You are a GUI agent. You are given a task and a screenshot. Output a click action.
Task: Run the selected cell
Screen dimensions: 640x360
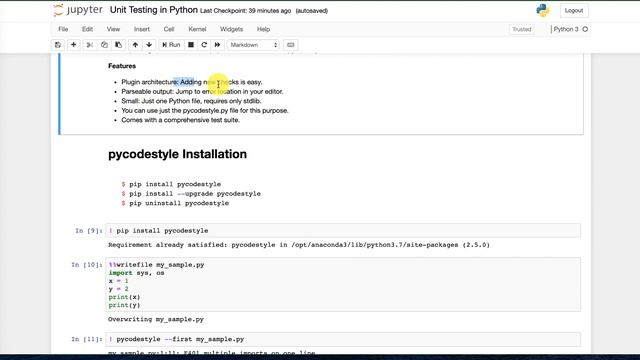click(171, 45)
